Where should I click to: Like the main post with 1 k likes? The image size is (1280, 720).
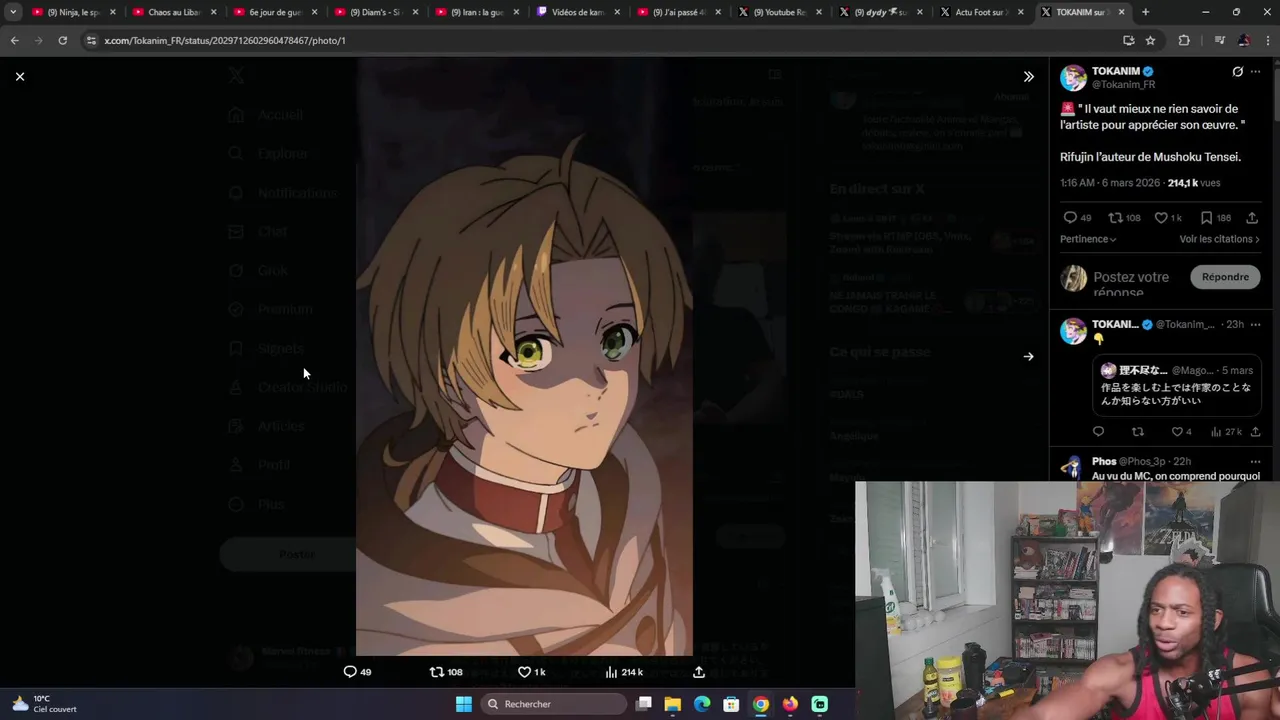tap(1168, 217)
